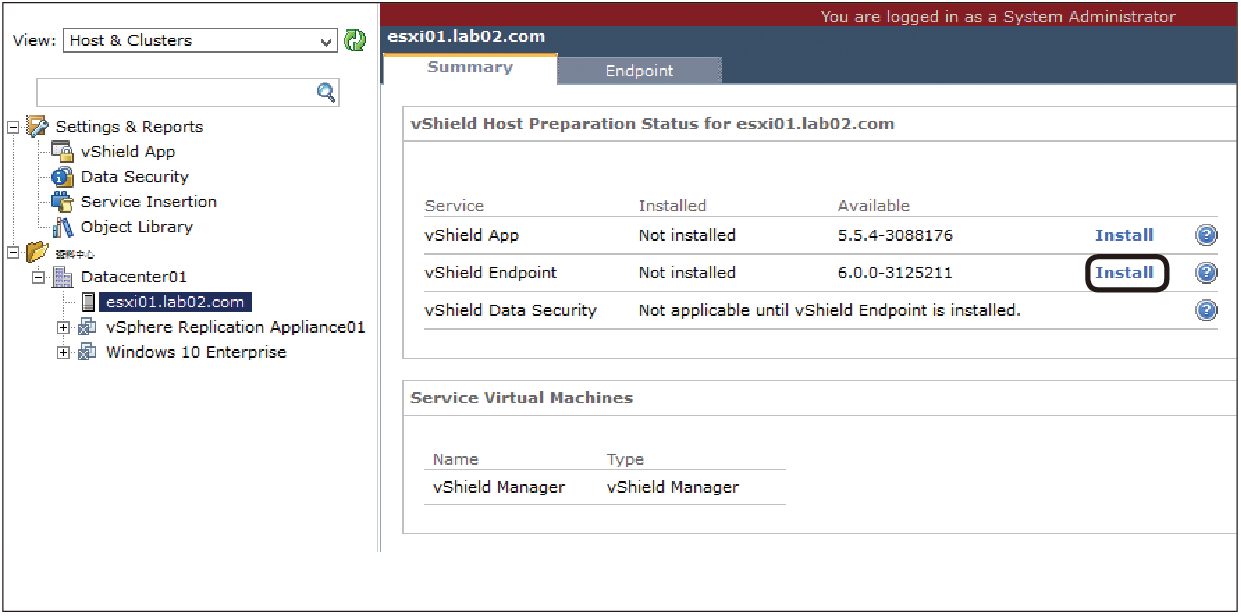This screenshot has height=616, width=1241.
Task: Click 'Not installed' status for vShield App
Action: (687, 236)
